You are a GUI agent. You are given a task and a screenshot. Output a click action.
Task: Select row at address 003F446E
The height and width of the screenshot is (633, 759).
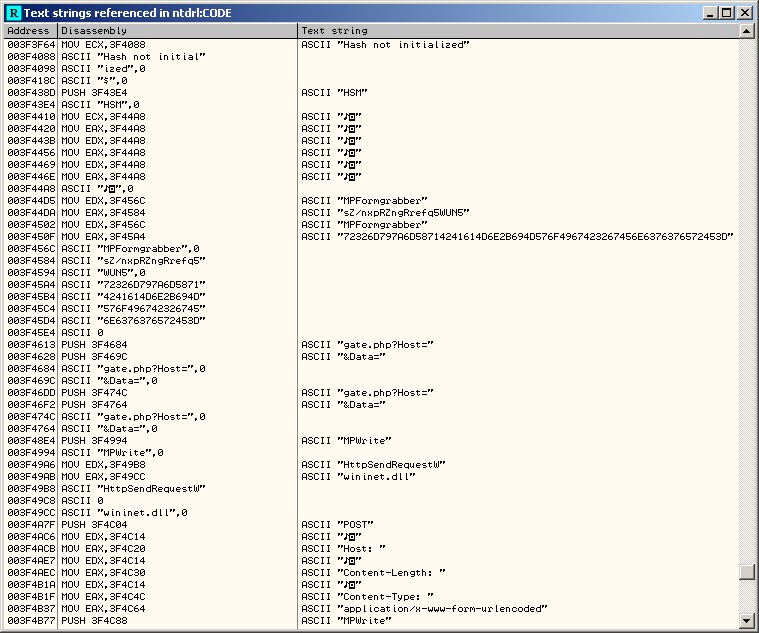(372, 177)
